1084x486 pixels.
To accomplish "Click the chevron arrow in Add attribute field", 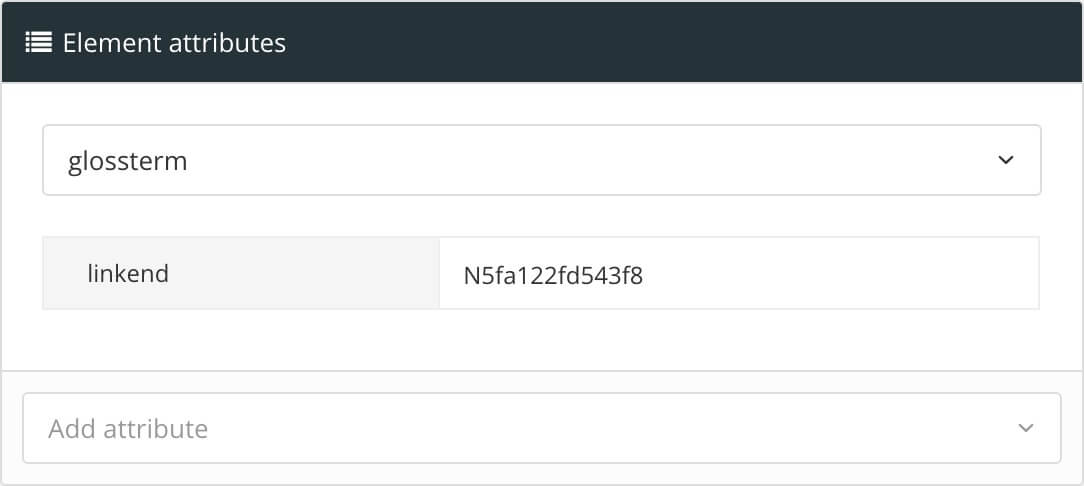I will tap(1025, 428).
